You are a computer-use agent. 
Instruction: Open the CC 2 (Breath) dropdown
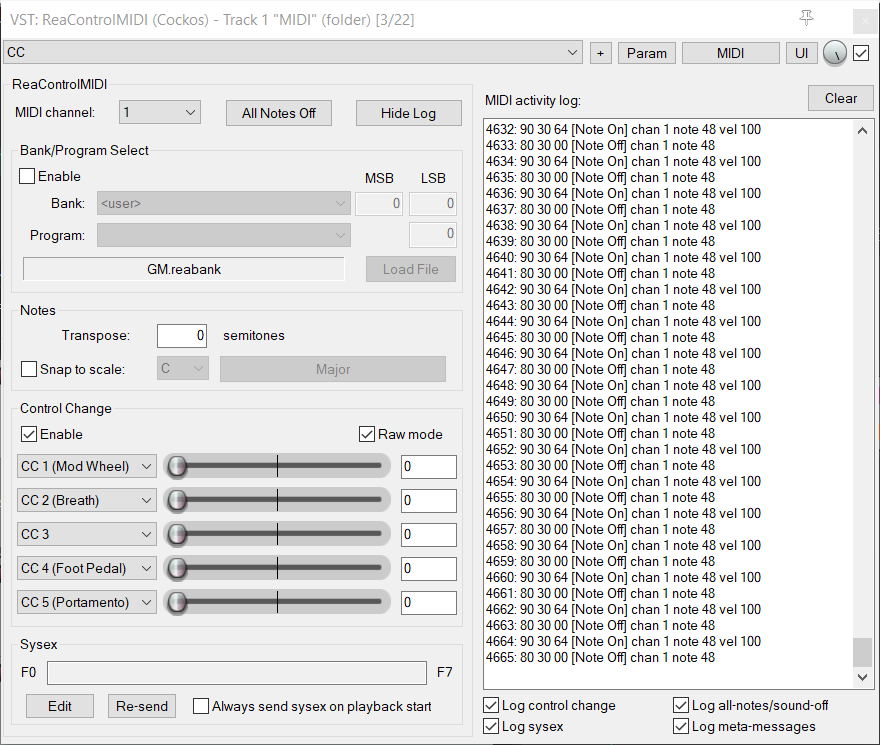(x=87, y=500)
